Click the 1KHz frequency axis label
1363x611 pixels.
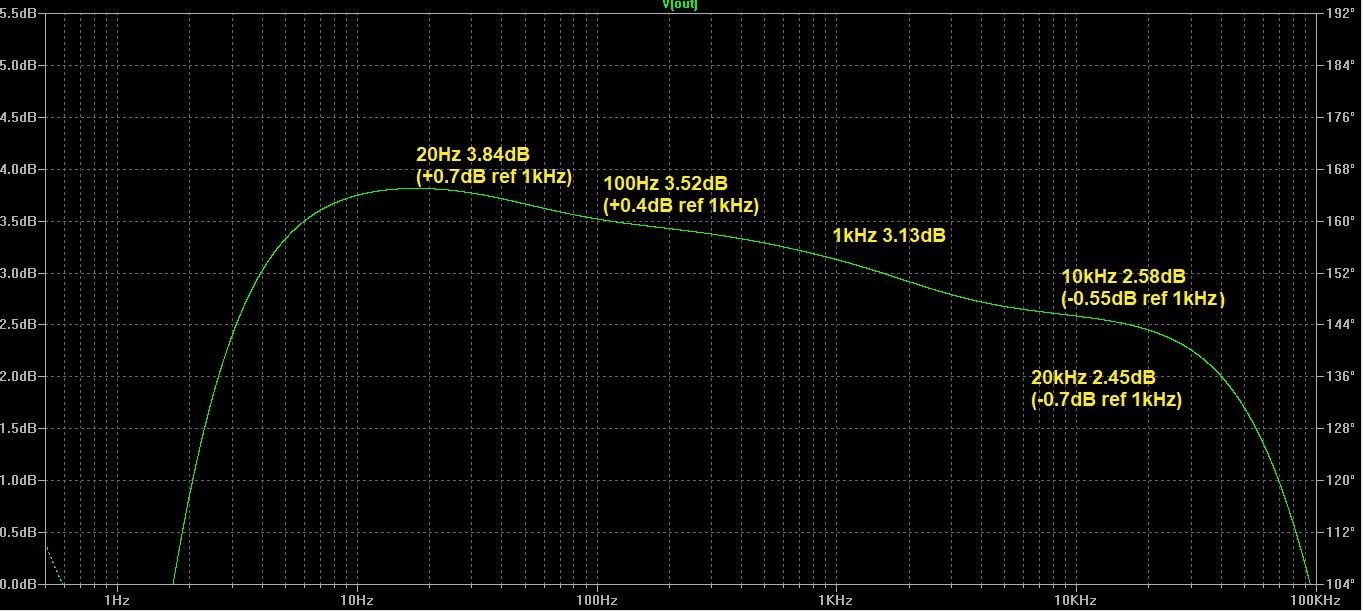835,600
